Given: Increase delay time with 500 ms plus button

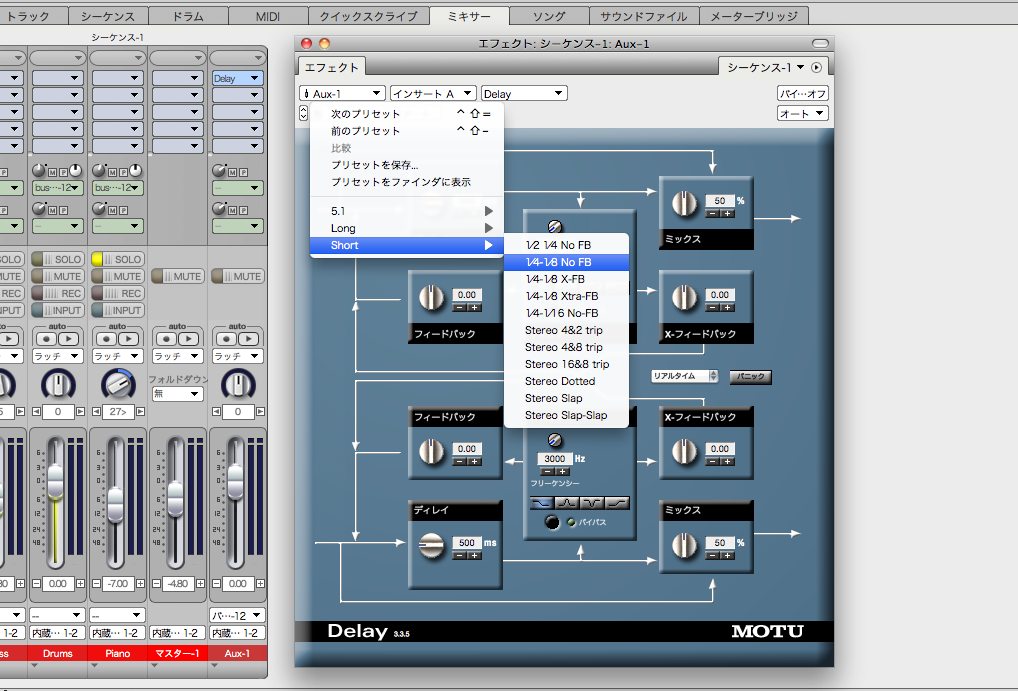Looking at the screenshot, I should click(474, 555).
